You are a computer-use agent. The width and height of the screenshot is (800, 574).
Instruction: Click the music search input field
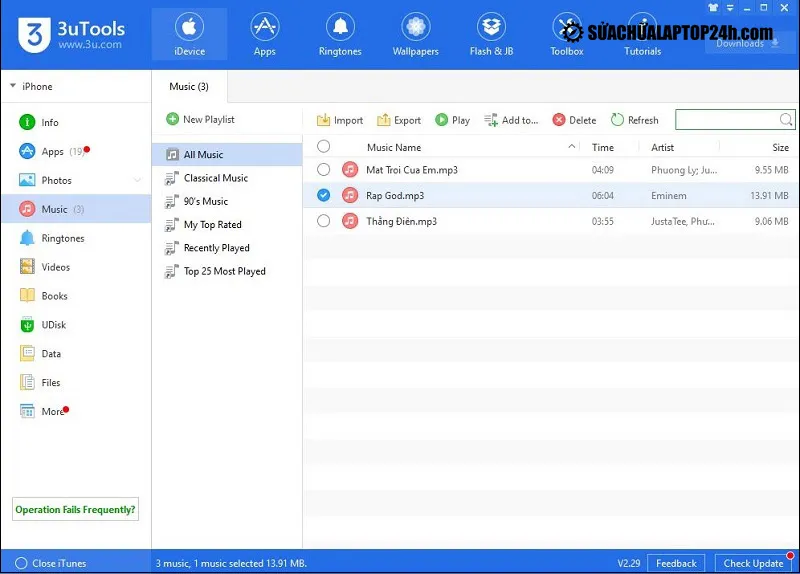727,120
